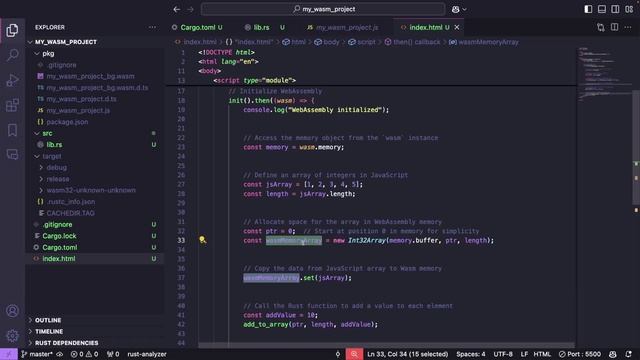640x360 pixels.
Task: Close the index.html tab
Action: (x=457, y=27)
